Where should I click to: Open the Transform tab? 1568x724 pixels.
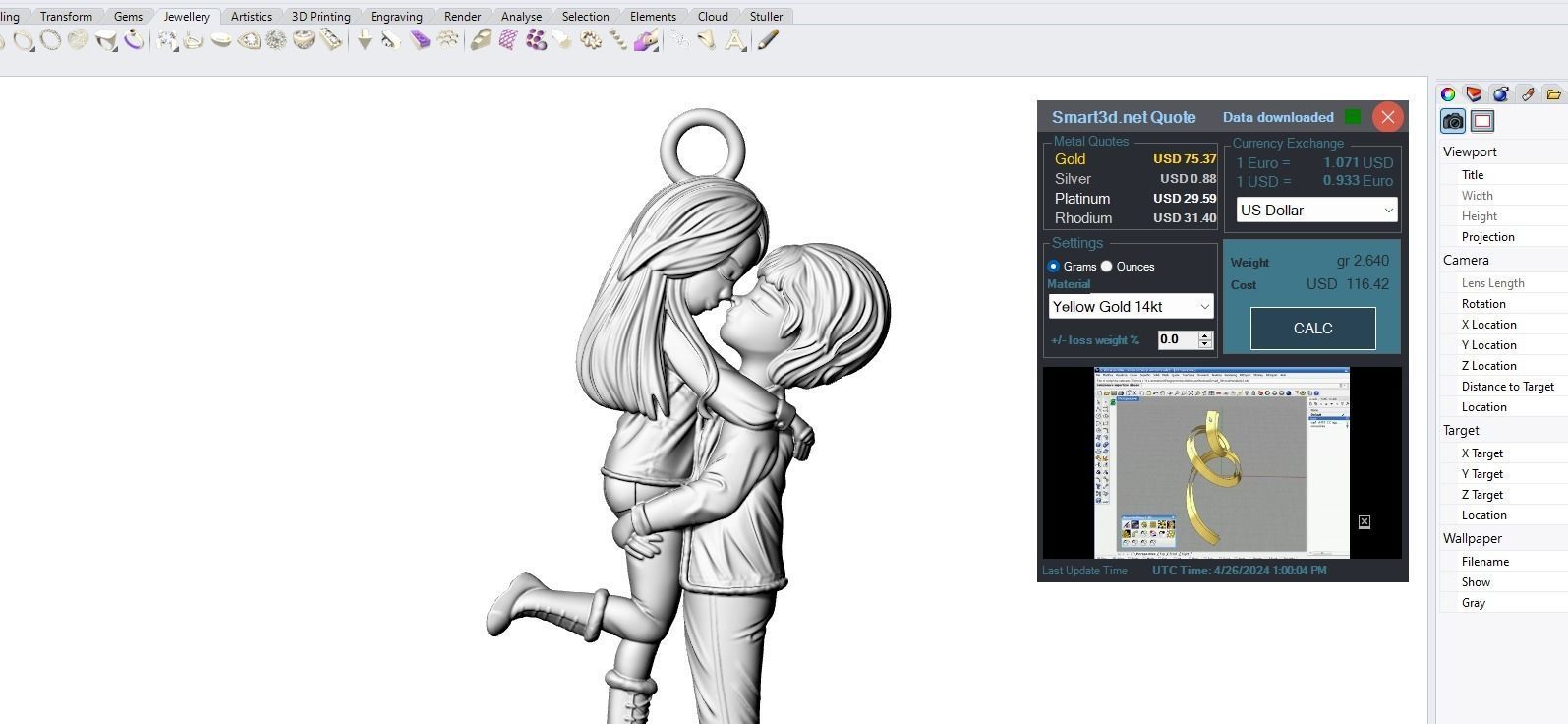tap(66, 17)
